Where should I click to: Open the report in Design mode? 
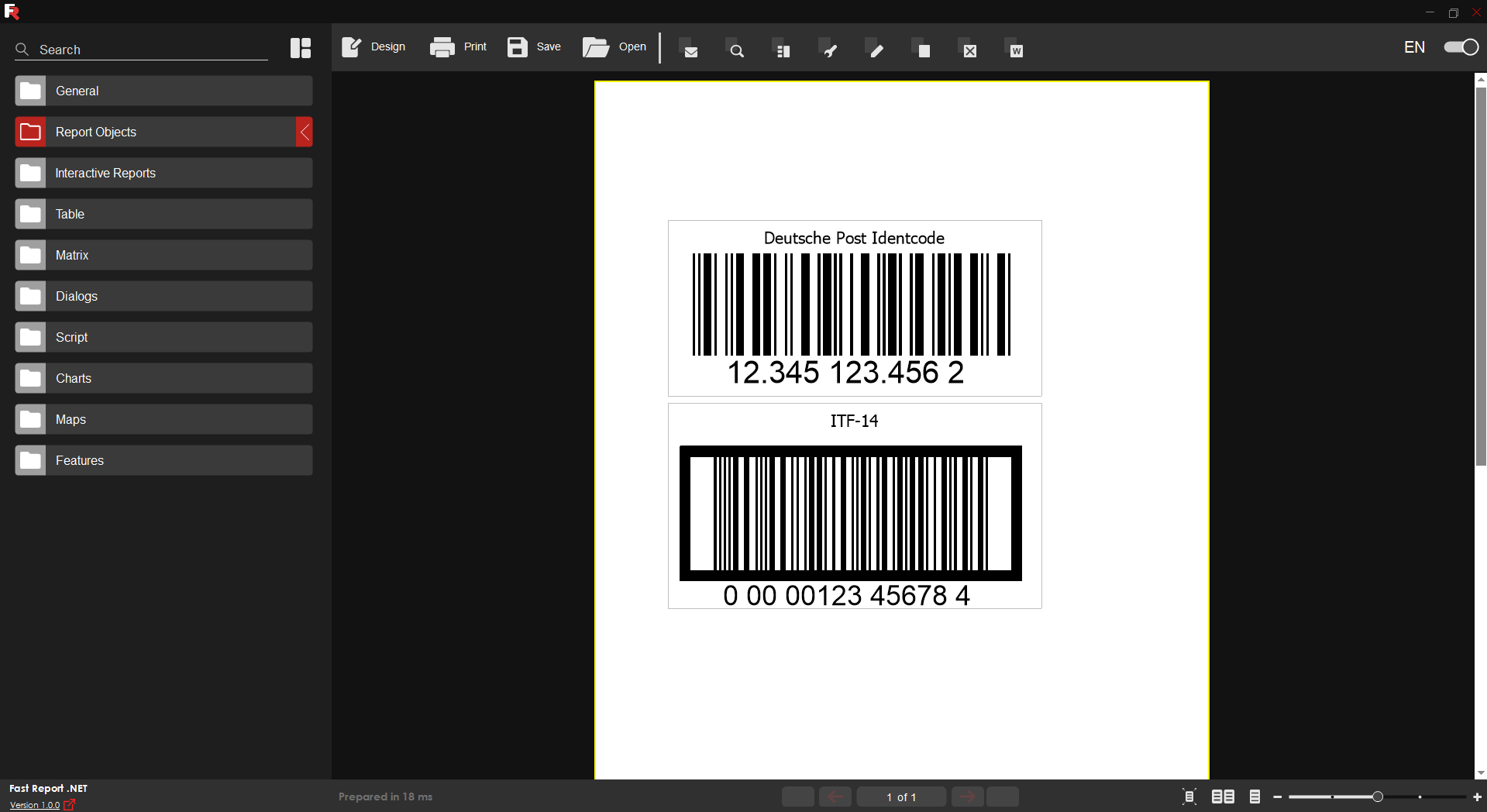373,46
